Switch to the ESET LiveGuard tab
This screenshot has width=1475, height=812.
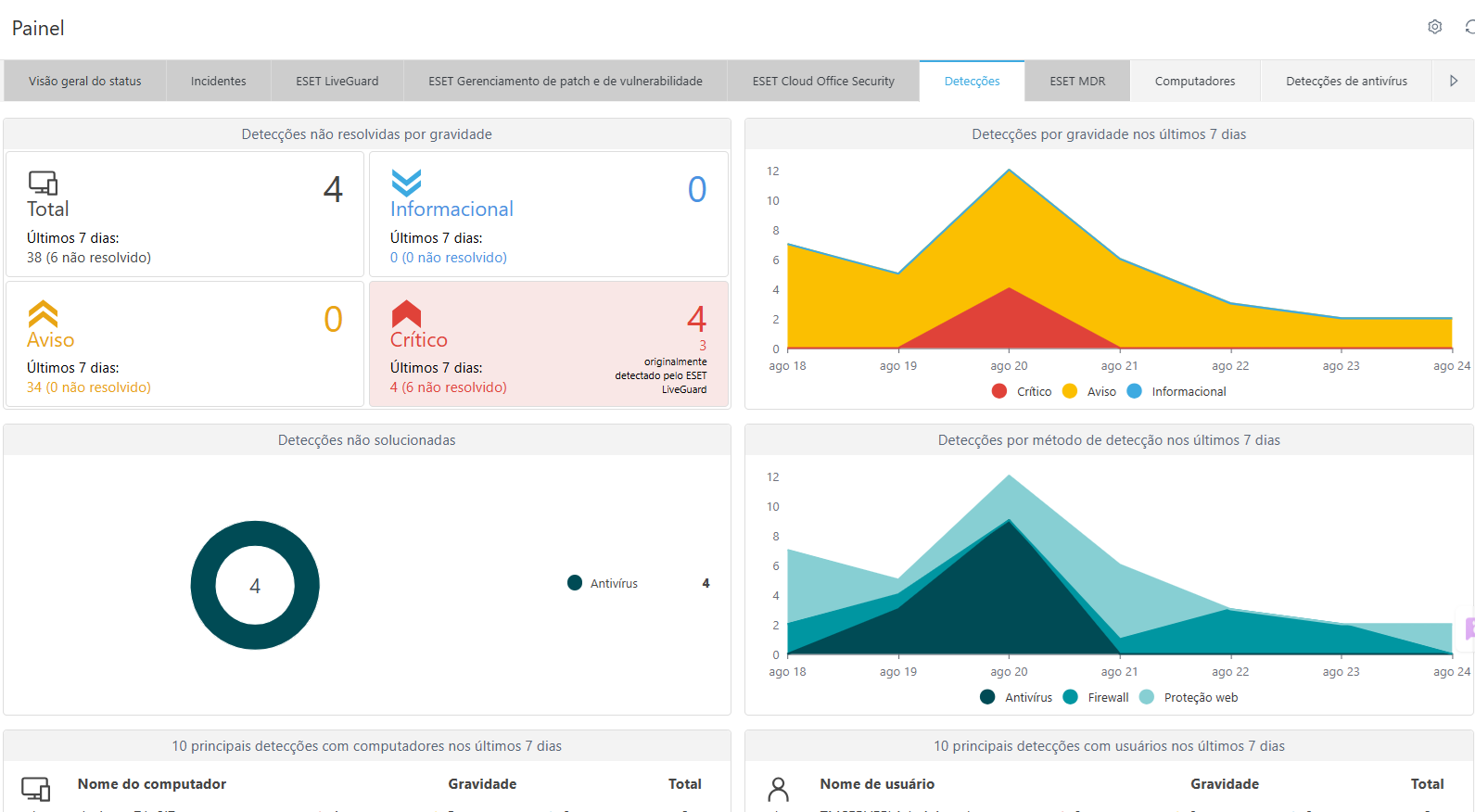coord(337,82)
